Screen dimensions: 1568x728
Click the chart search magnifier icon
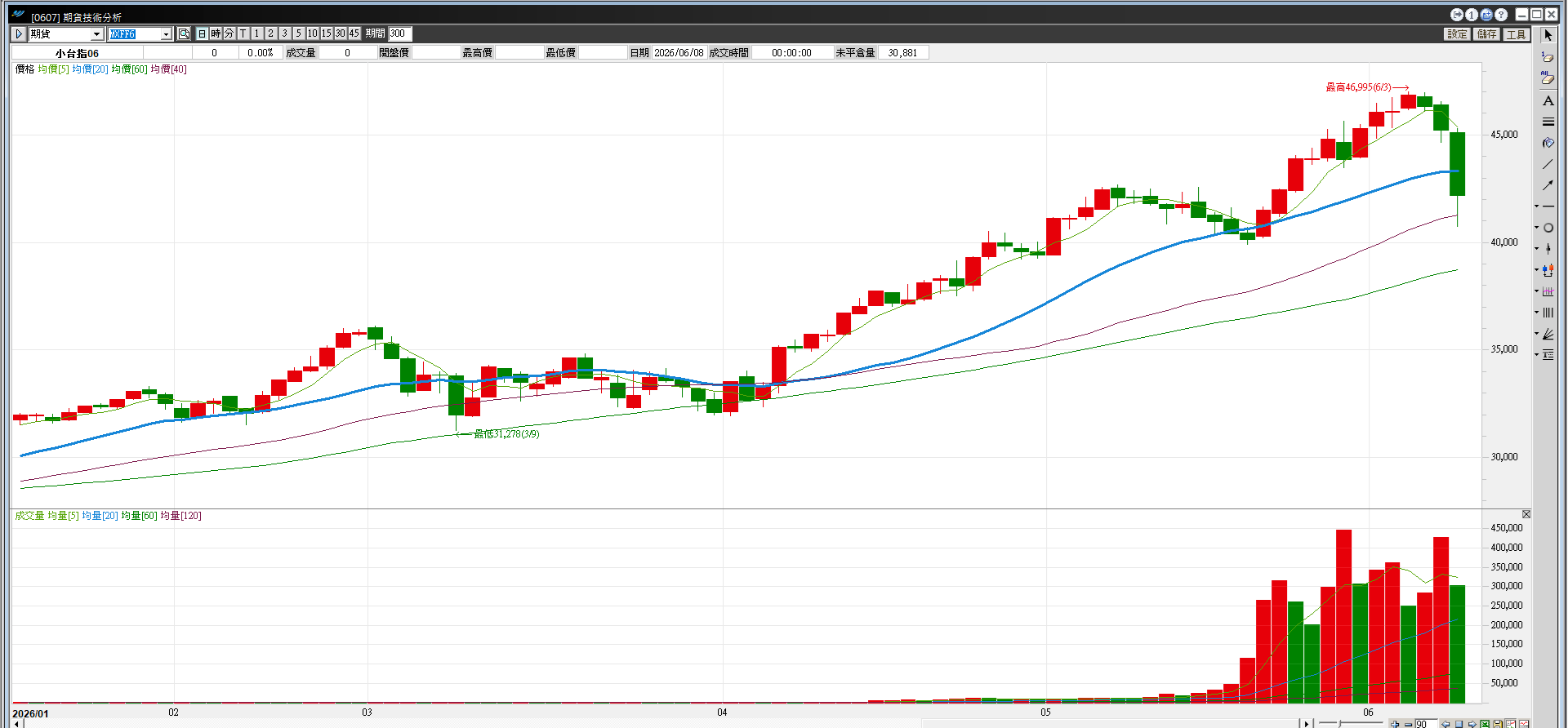click(184, 33)
